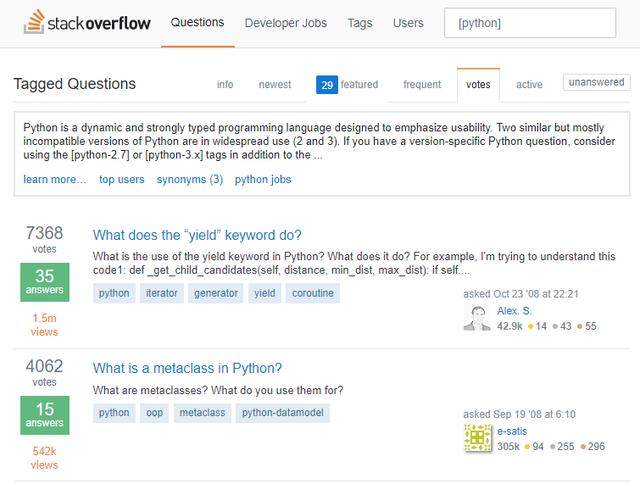
Task: Go to Users page
Action: [x=408, y=23]
